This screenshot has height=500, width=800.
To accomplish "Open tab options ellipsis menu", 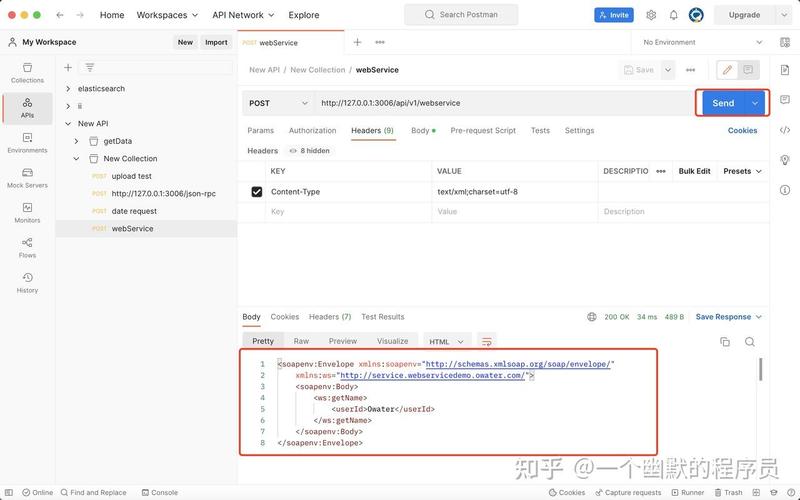I will [x=380, y=42].
